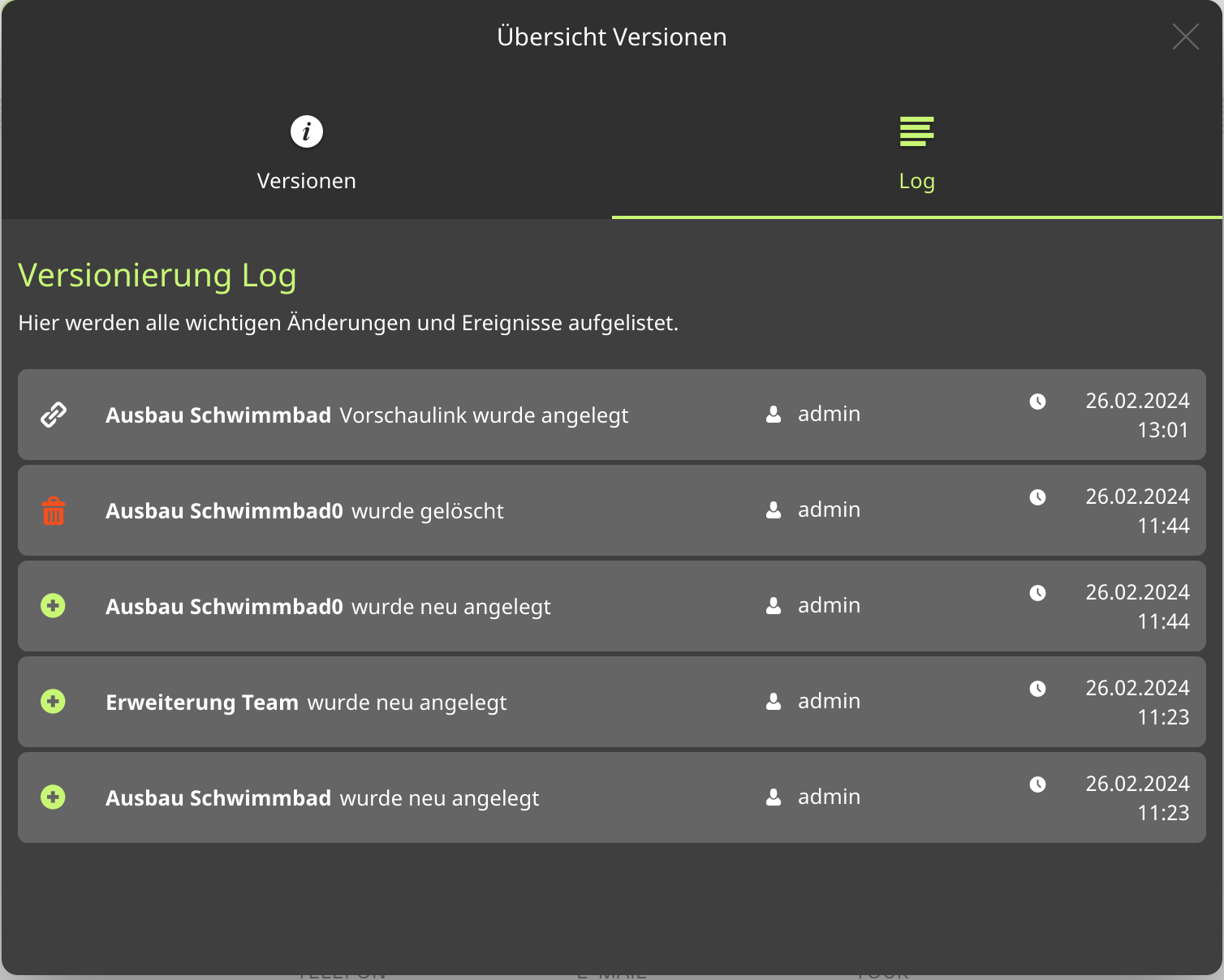Click the lines icon above Log

click(916, 131)
